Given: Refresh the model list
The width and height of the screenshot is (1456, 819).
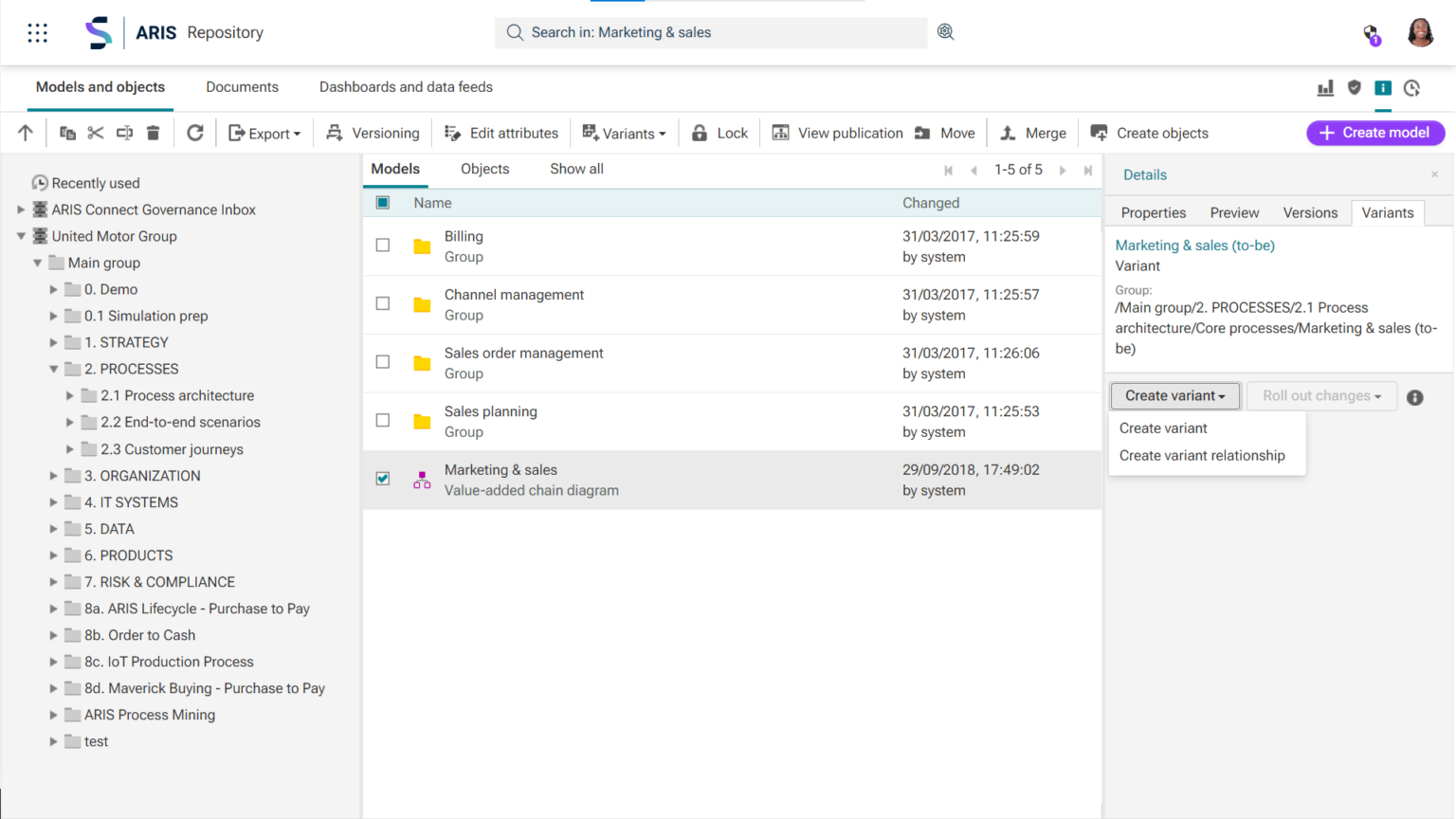Looking at the screenshot, I should point(195,133).
